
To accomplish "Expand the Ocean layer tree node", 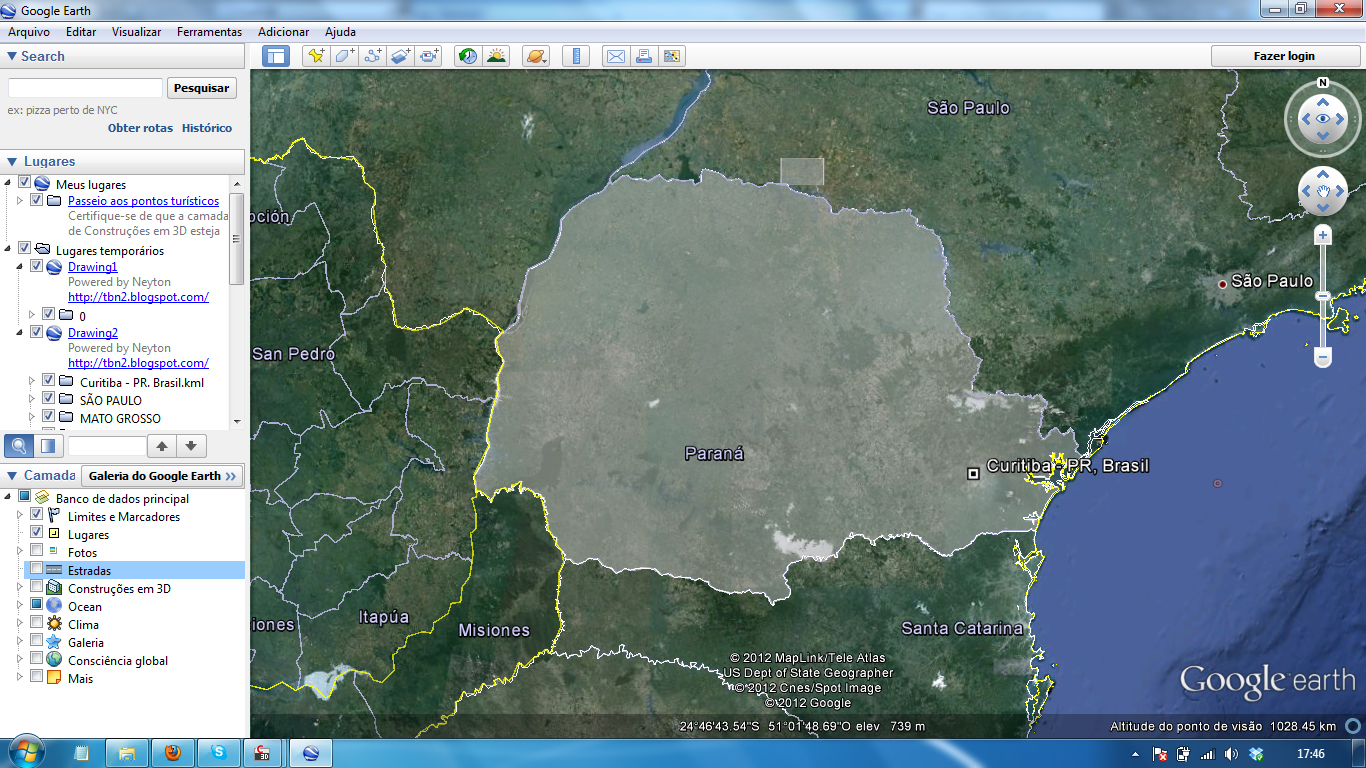I will (19, 606).
